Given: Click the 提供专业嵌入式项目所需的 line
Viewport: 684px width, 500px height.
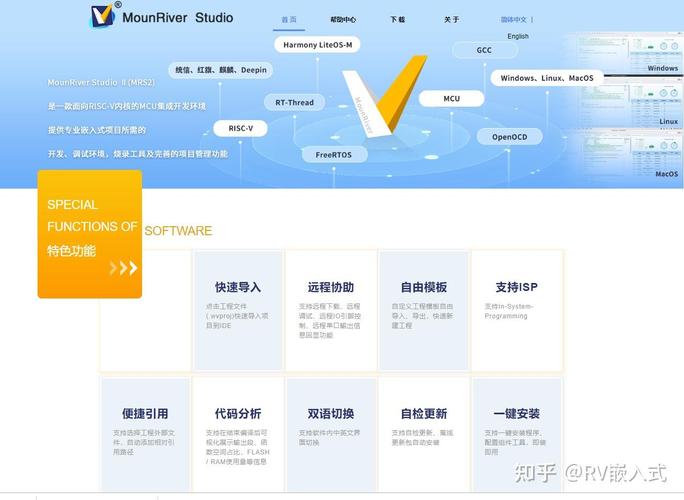Looking at the screenshot, I should 96,130.
